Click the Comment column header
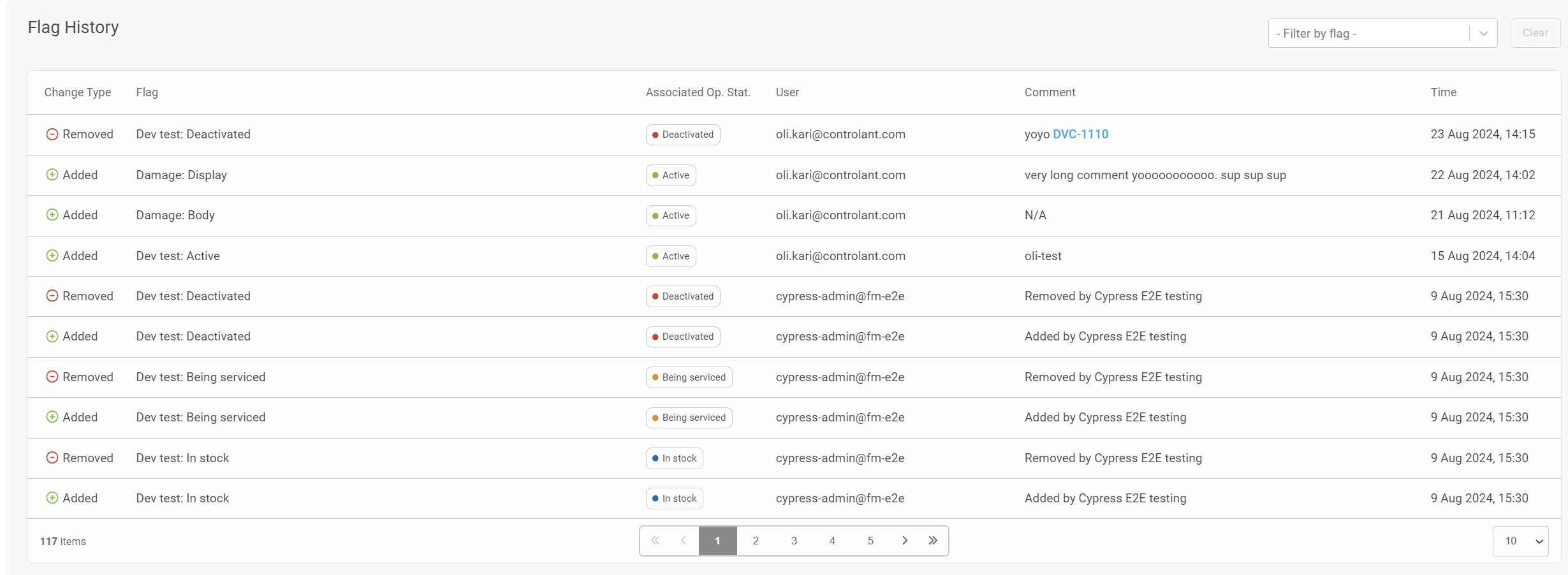The image size is (1568, 575). [1050, 92]
